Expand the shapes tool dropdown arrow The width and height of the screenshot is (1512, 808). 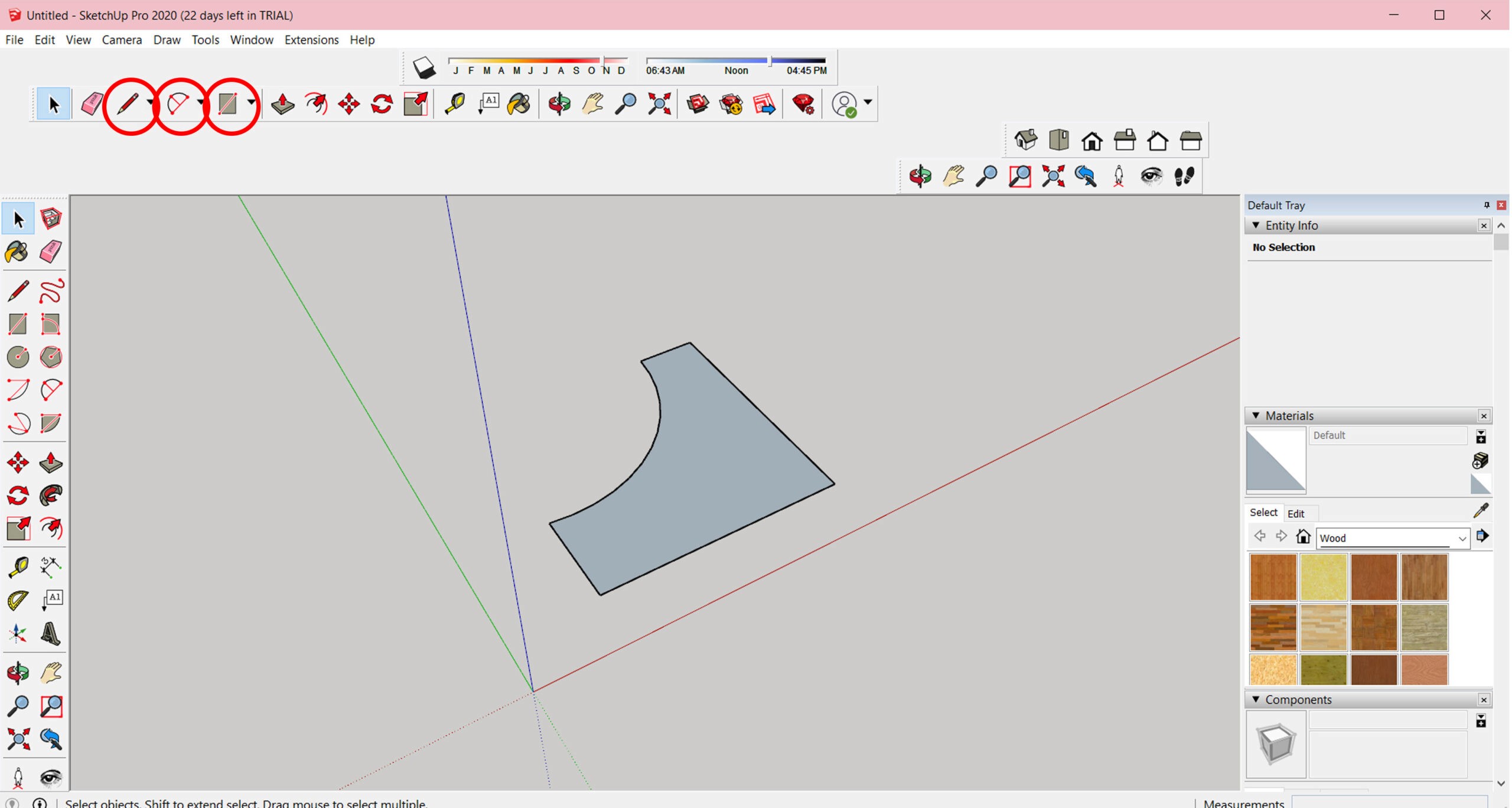[252, 103]
